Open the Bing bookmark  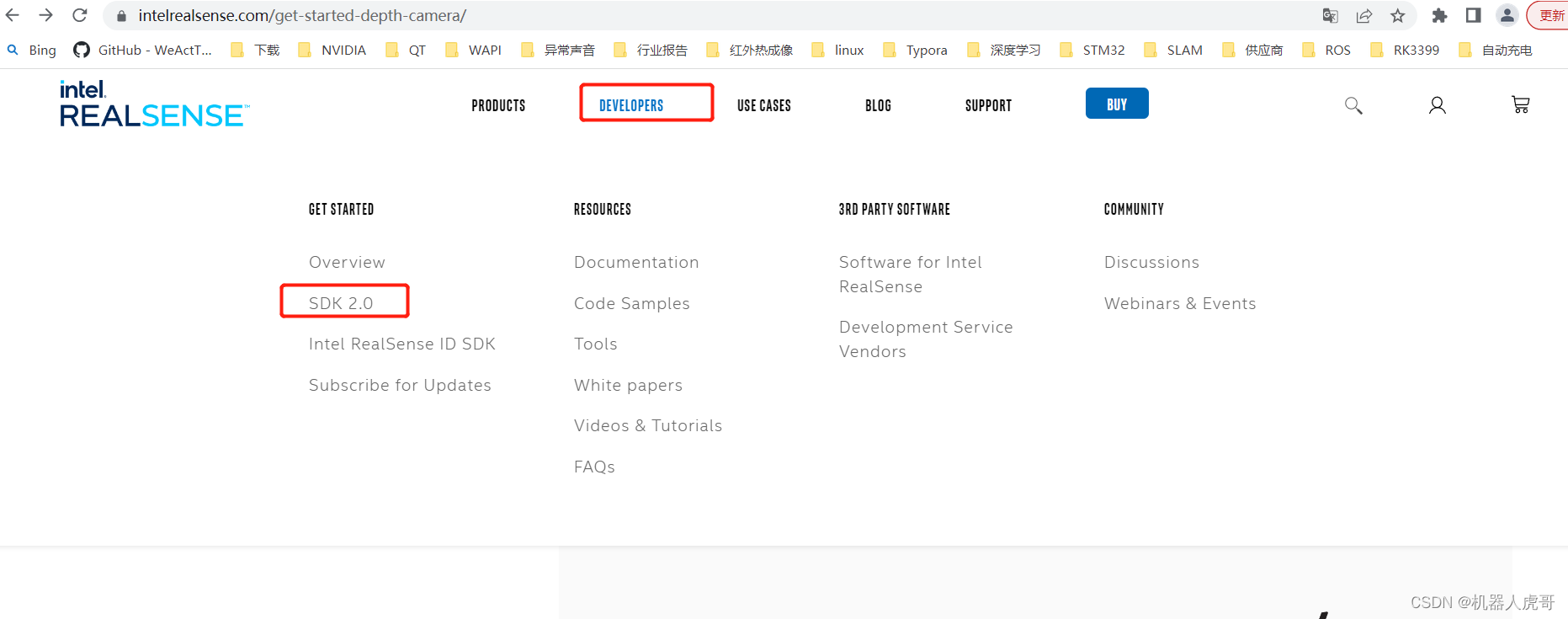[32, 50]
